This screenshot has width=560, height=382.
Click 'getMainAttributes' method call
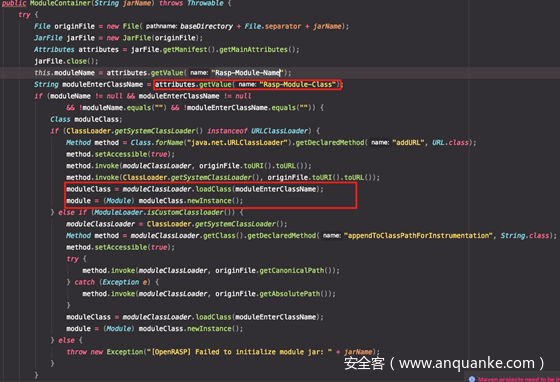253,50
